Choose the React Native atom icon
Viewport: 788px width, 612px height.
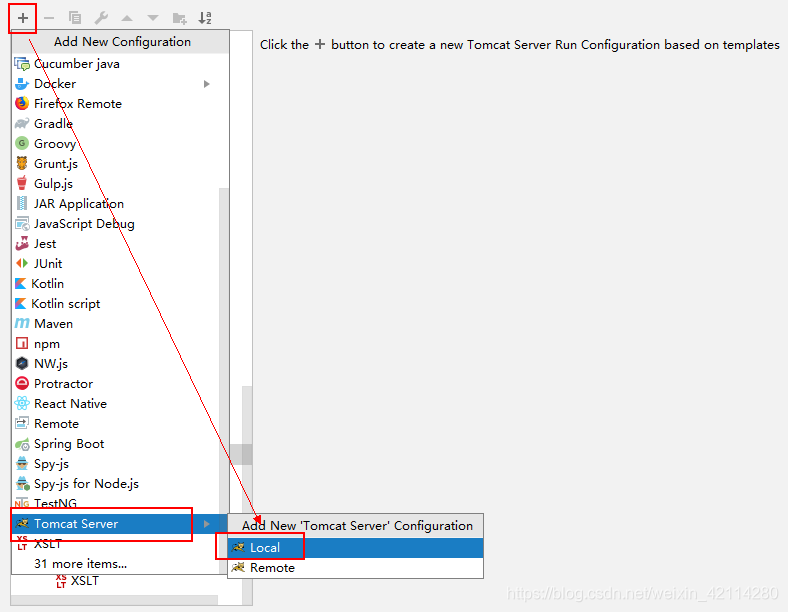tap(22, 403)
